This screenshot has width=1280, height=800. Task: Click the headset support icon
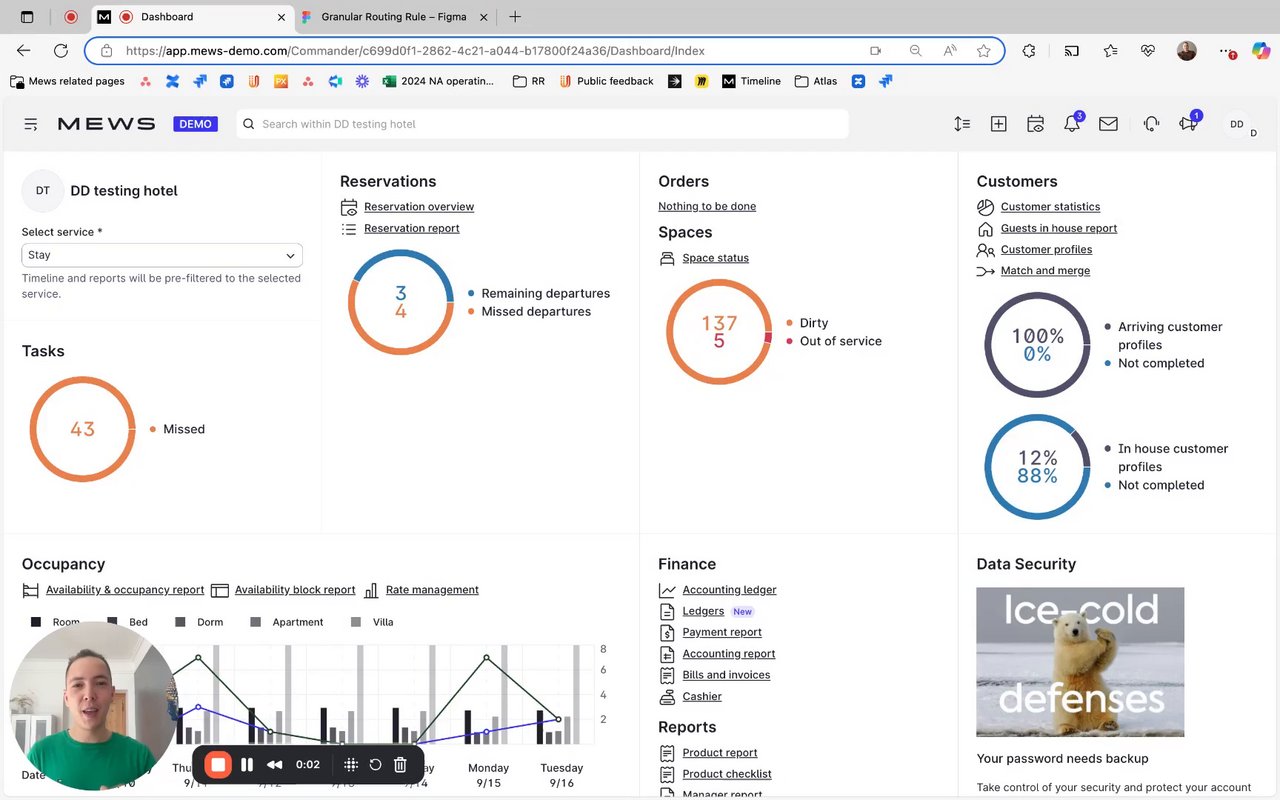coord(1151,124)
